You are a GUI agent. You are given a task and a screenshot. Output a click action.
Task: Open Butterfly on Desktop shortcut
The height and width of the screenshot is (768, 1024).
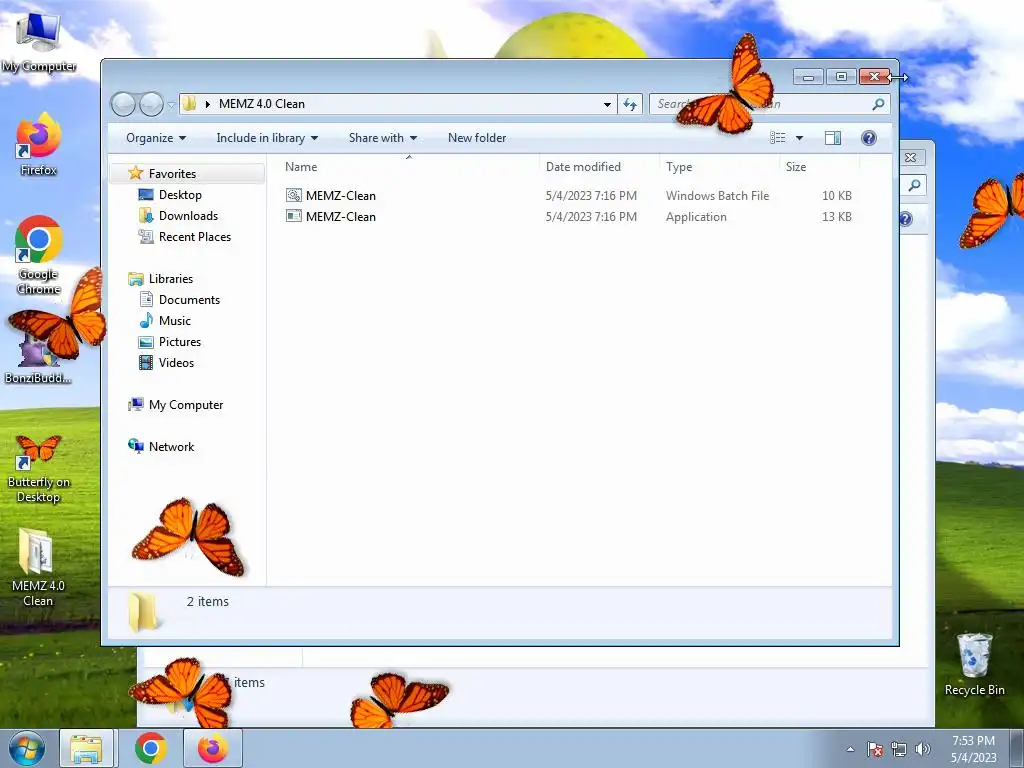pyautogui.click(x=39, y=469)
